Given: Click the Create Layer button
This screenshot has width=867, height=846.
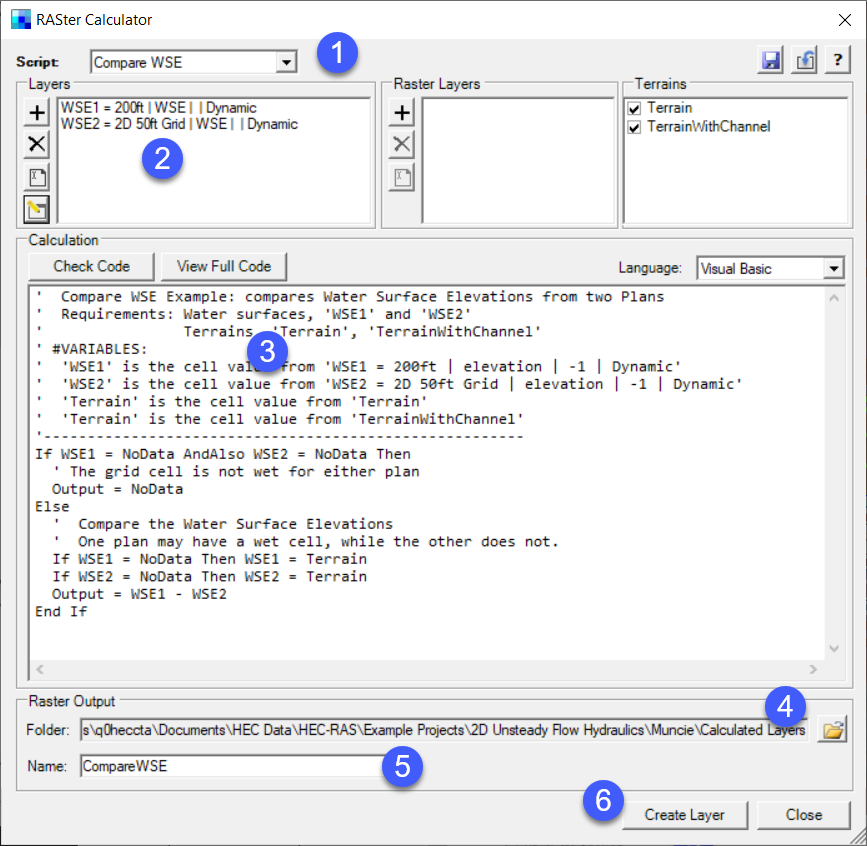Looking at the screenshot, I should coord(685,815).
